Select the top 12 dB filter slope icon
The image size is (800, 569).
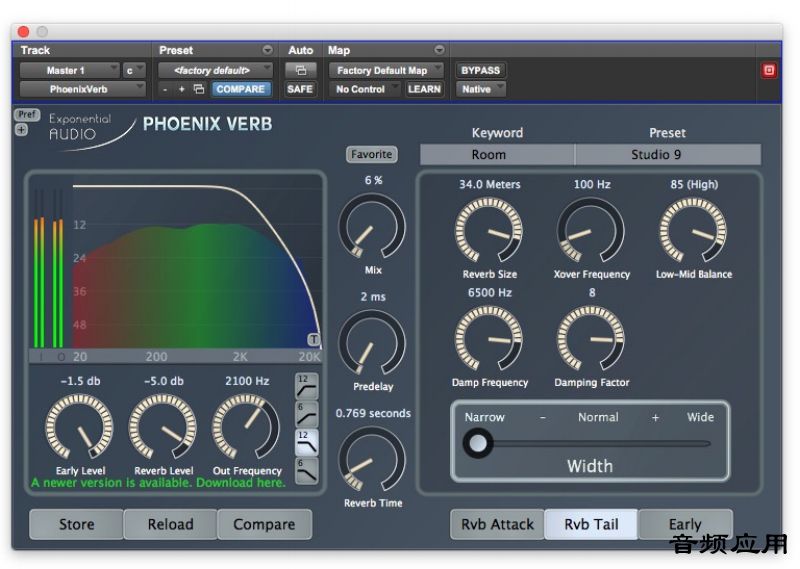coord(307,386)
